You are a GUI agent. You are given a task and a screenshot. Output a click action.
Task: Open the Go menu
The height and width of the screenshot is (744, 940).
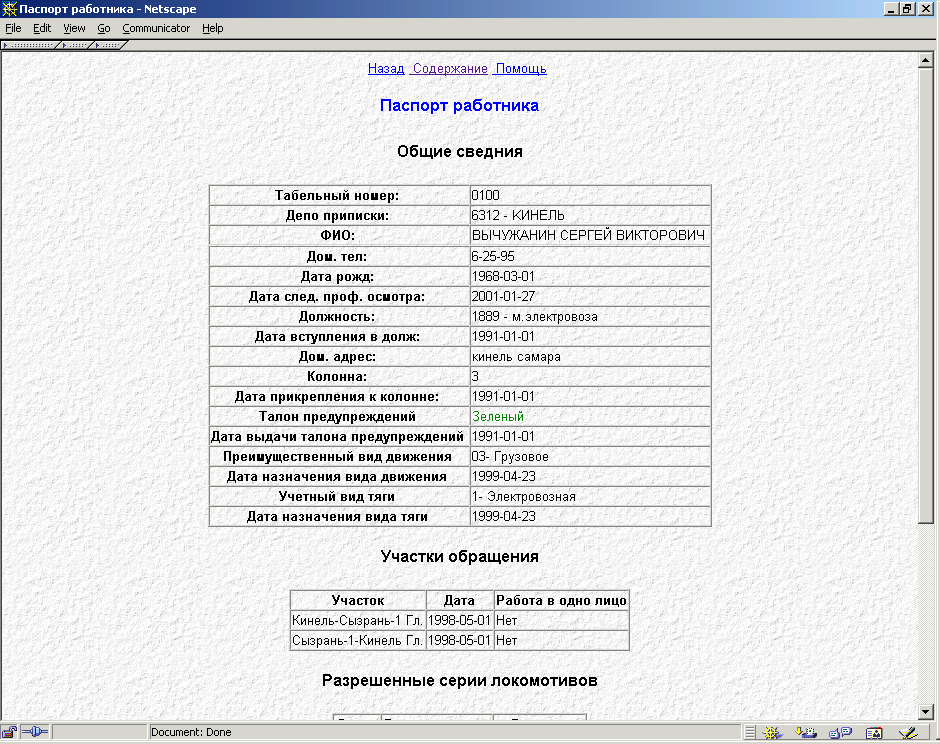point(104,28)
